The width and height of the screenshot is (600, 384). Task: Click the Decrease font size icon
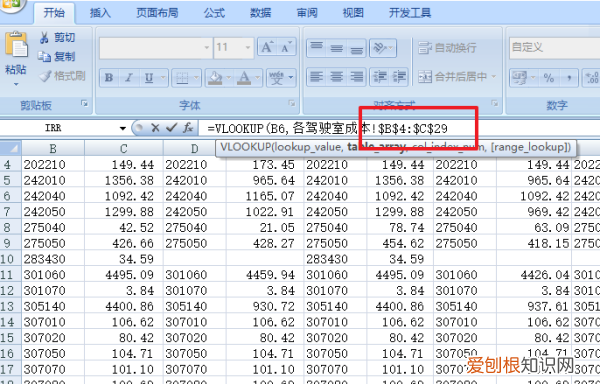[x=286, y=47]
